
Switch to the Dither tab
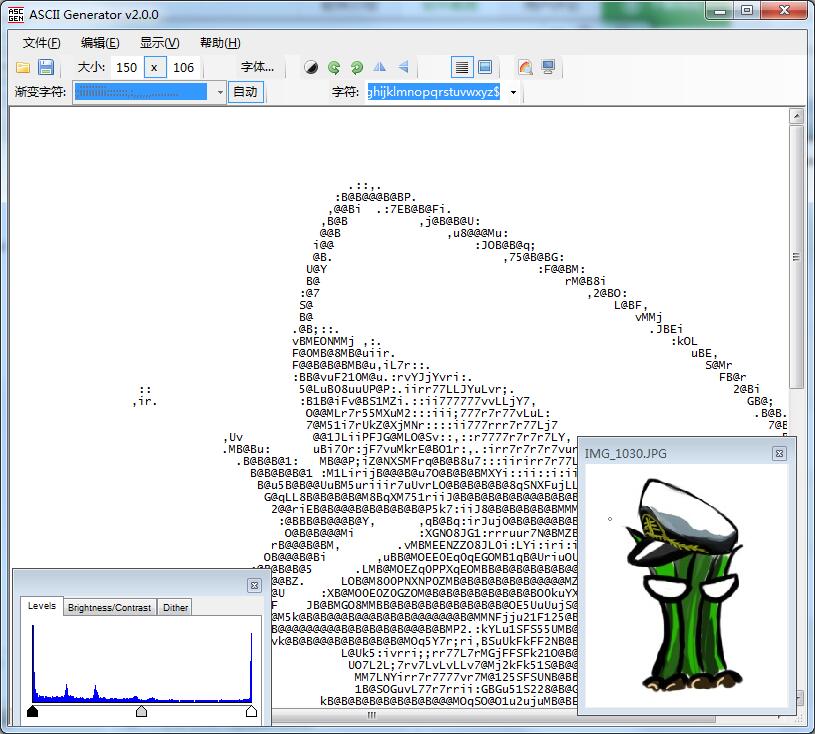[x=175, y=607]
